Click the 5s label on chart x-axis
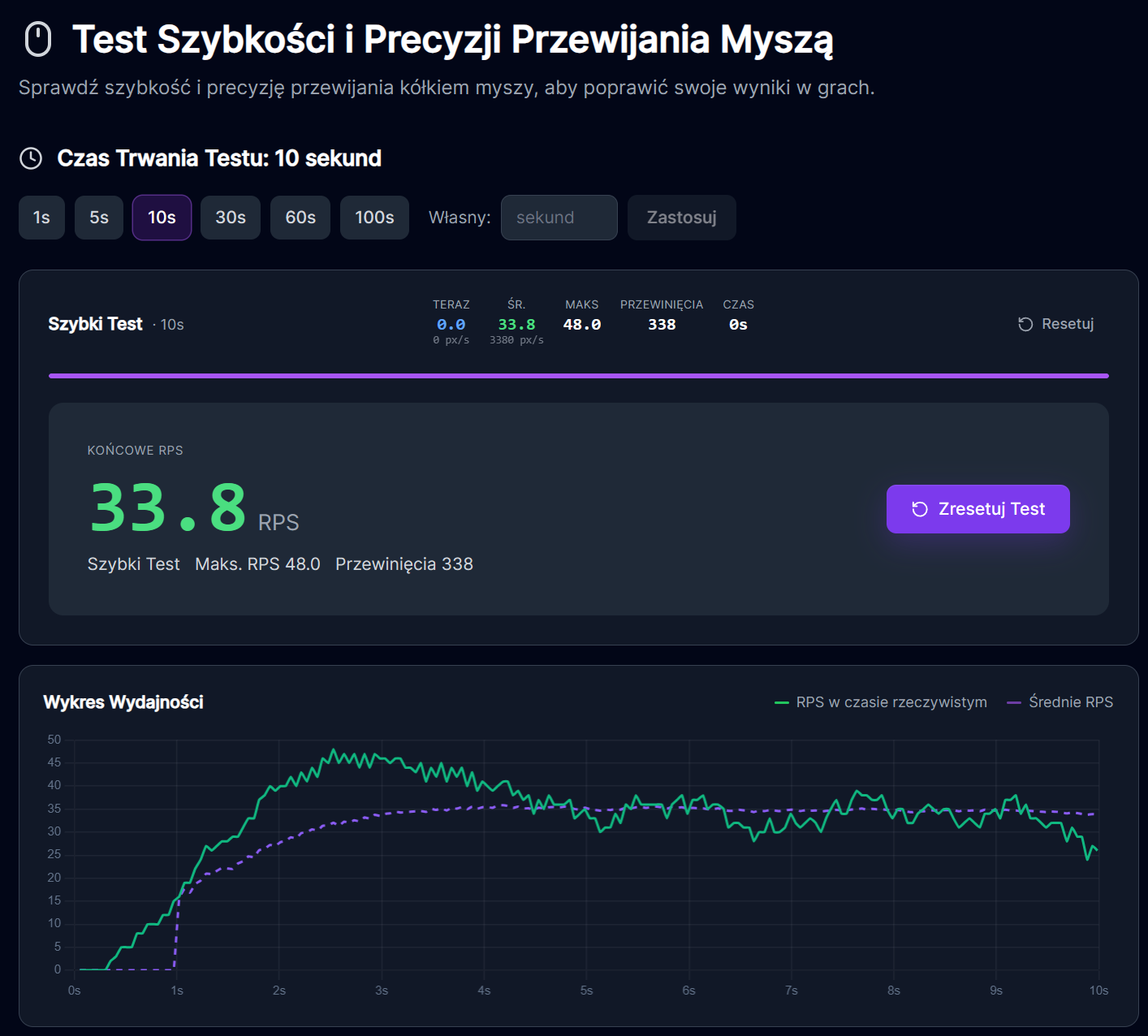This screenshot has height=1036, width=1148. (x=586, y=991)
